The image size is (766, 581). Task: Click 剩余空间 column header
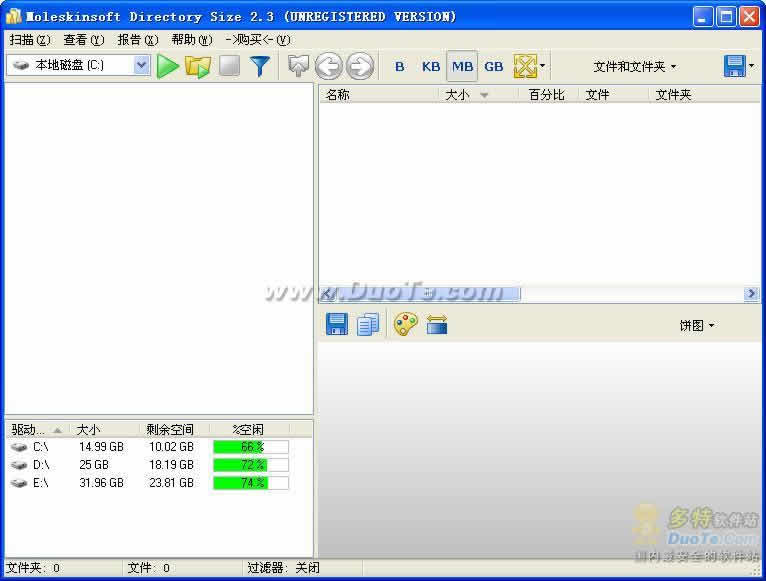[x=174, y=430]
